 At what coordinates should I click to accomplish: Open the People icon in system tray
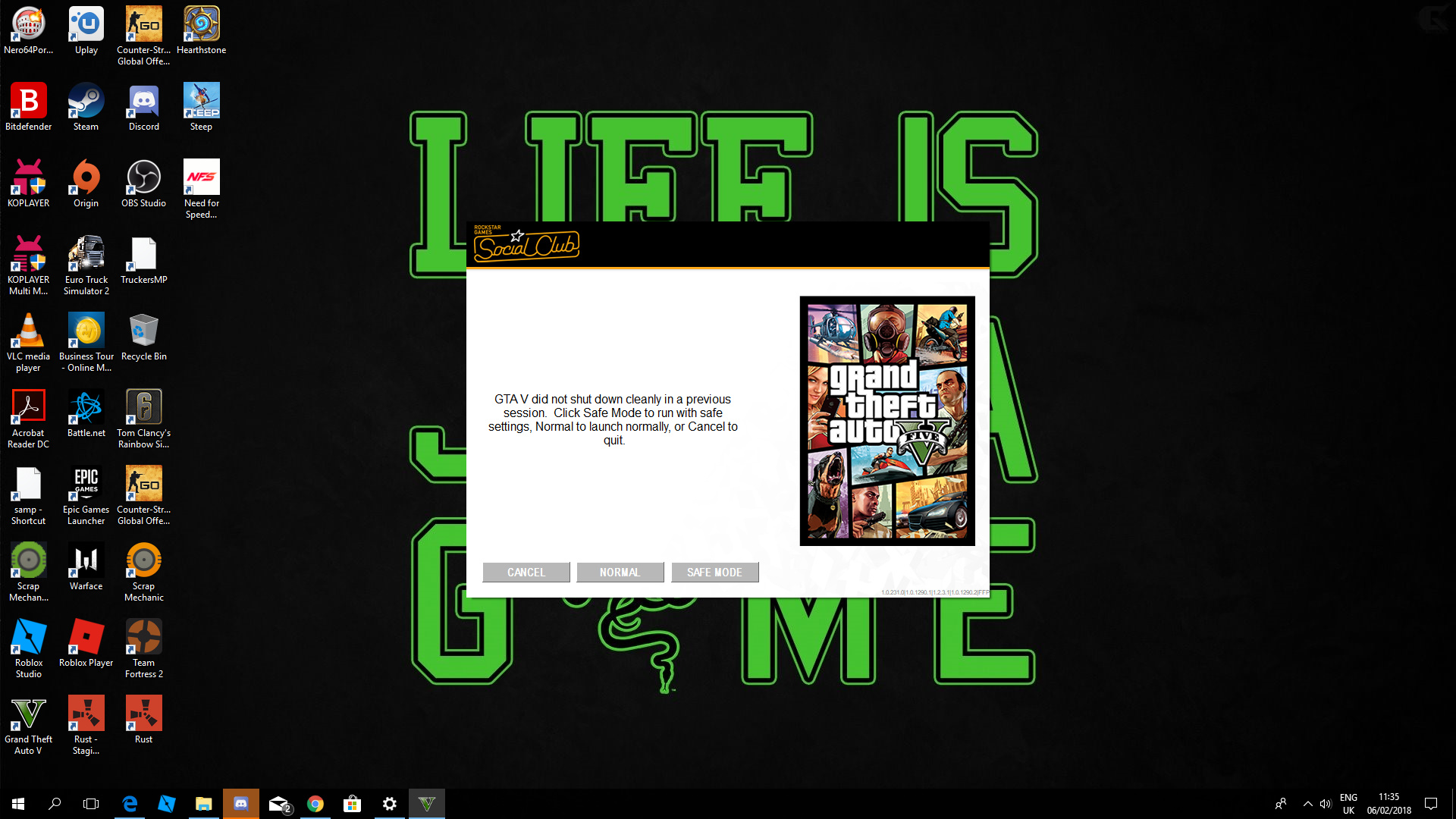(x=1281, y=804)
